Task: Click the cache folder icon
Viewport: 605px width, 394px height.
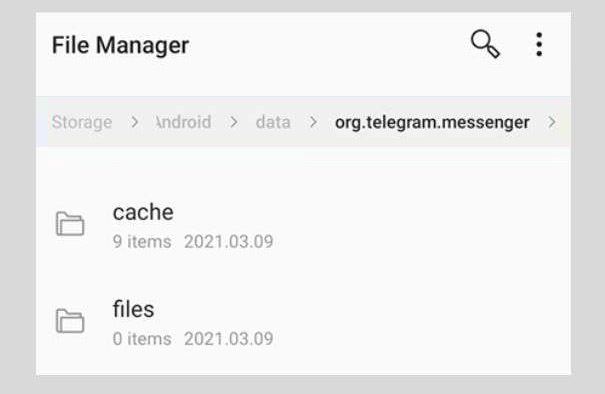Action: point(70,223)
